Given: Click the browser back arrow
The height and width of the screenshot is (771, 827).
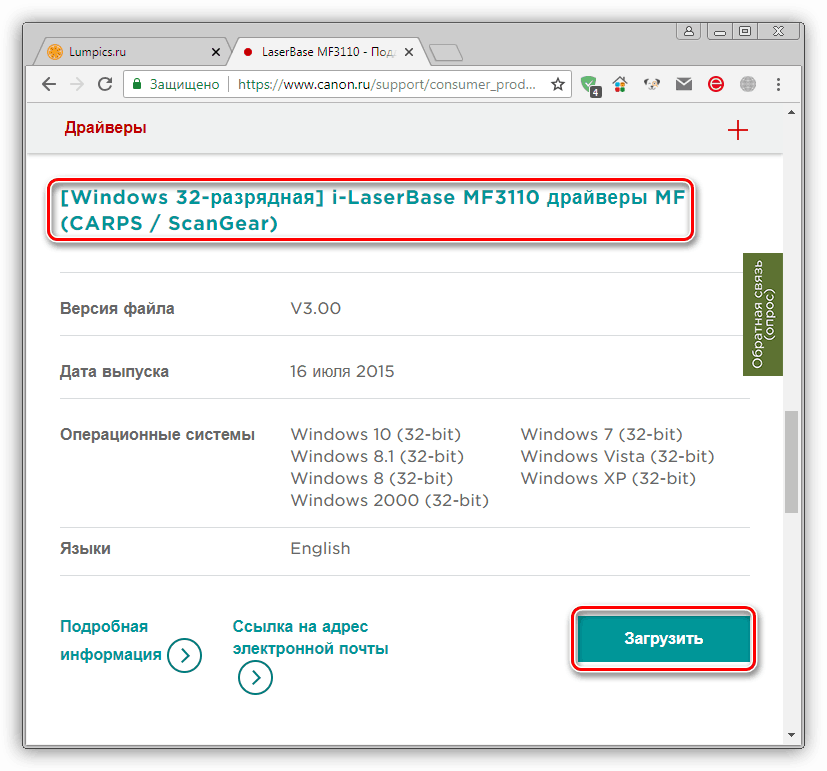Looking at the screenshot, I should coord(47,85).
